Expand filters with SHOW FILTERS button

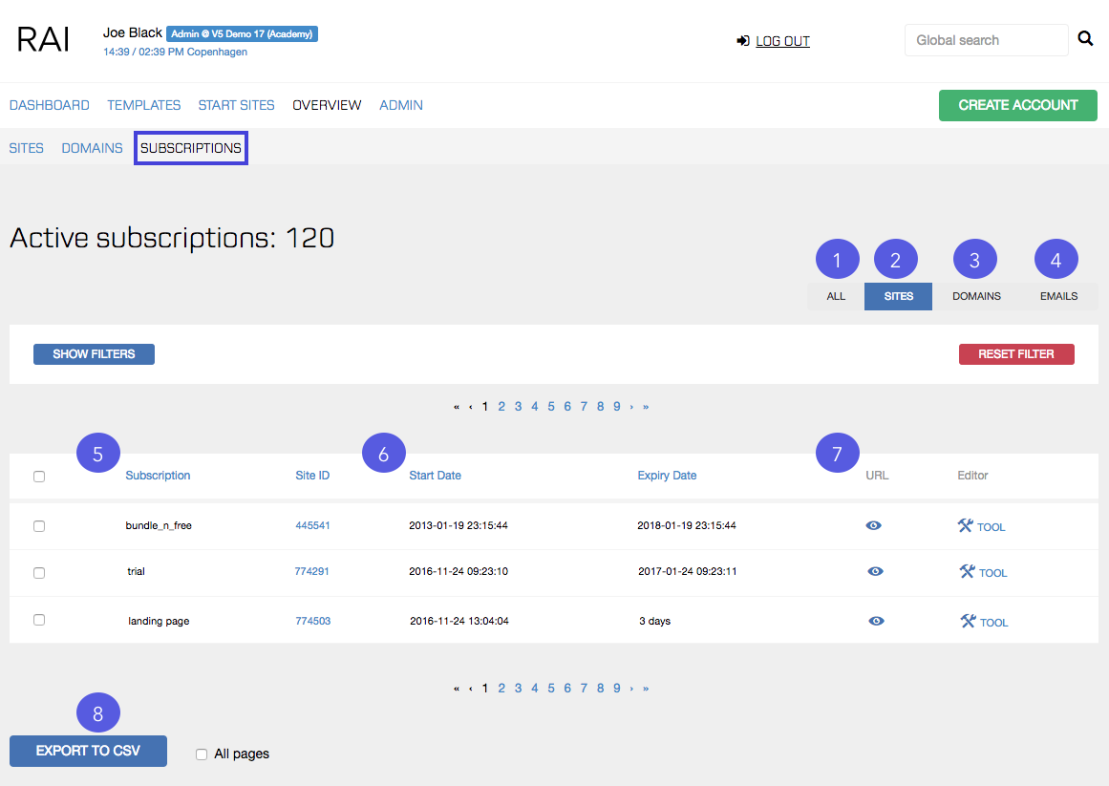point(94,354)
